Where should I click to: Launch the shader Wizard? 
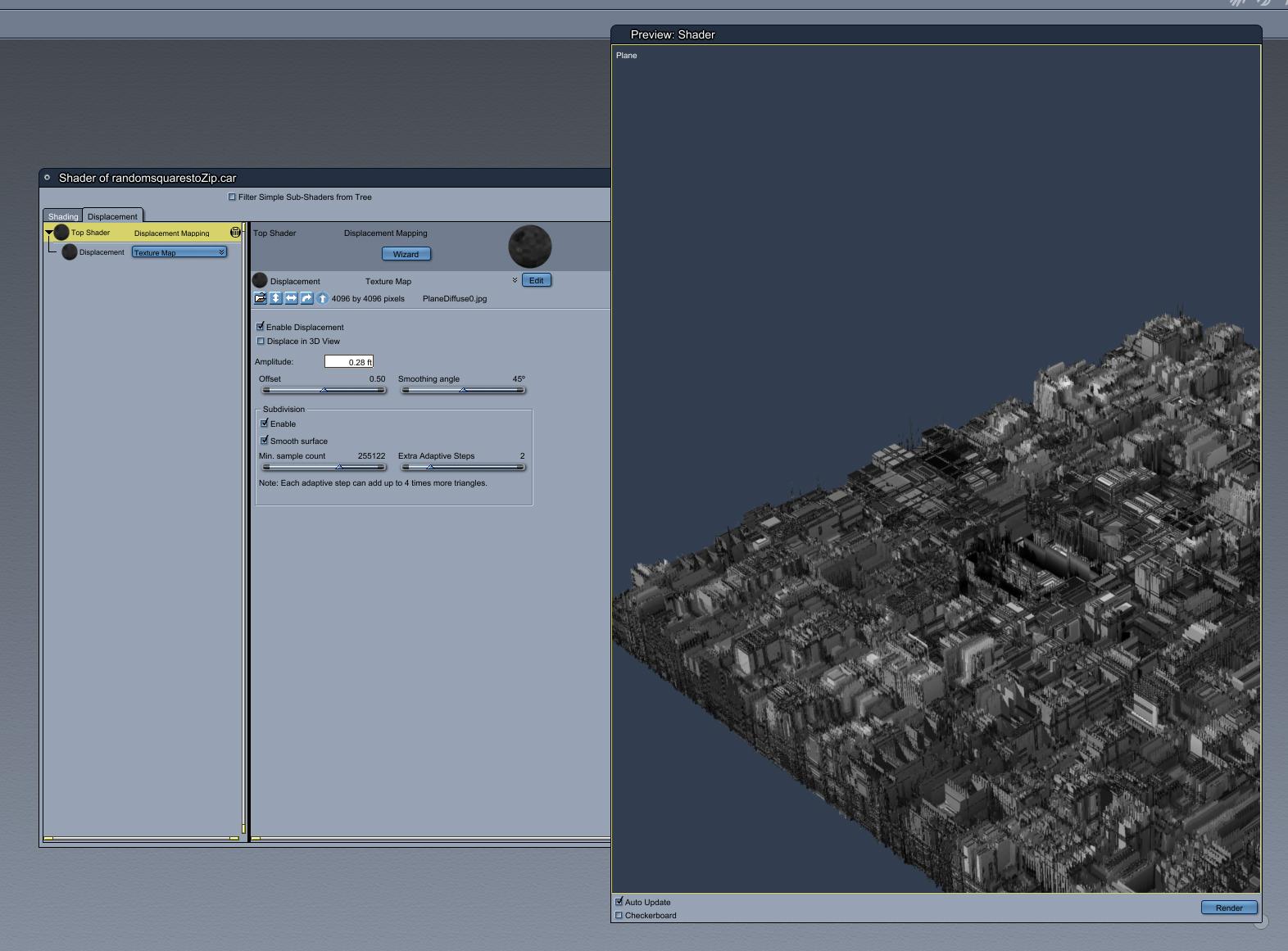[x=406, y=254]
